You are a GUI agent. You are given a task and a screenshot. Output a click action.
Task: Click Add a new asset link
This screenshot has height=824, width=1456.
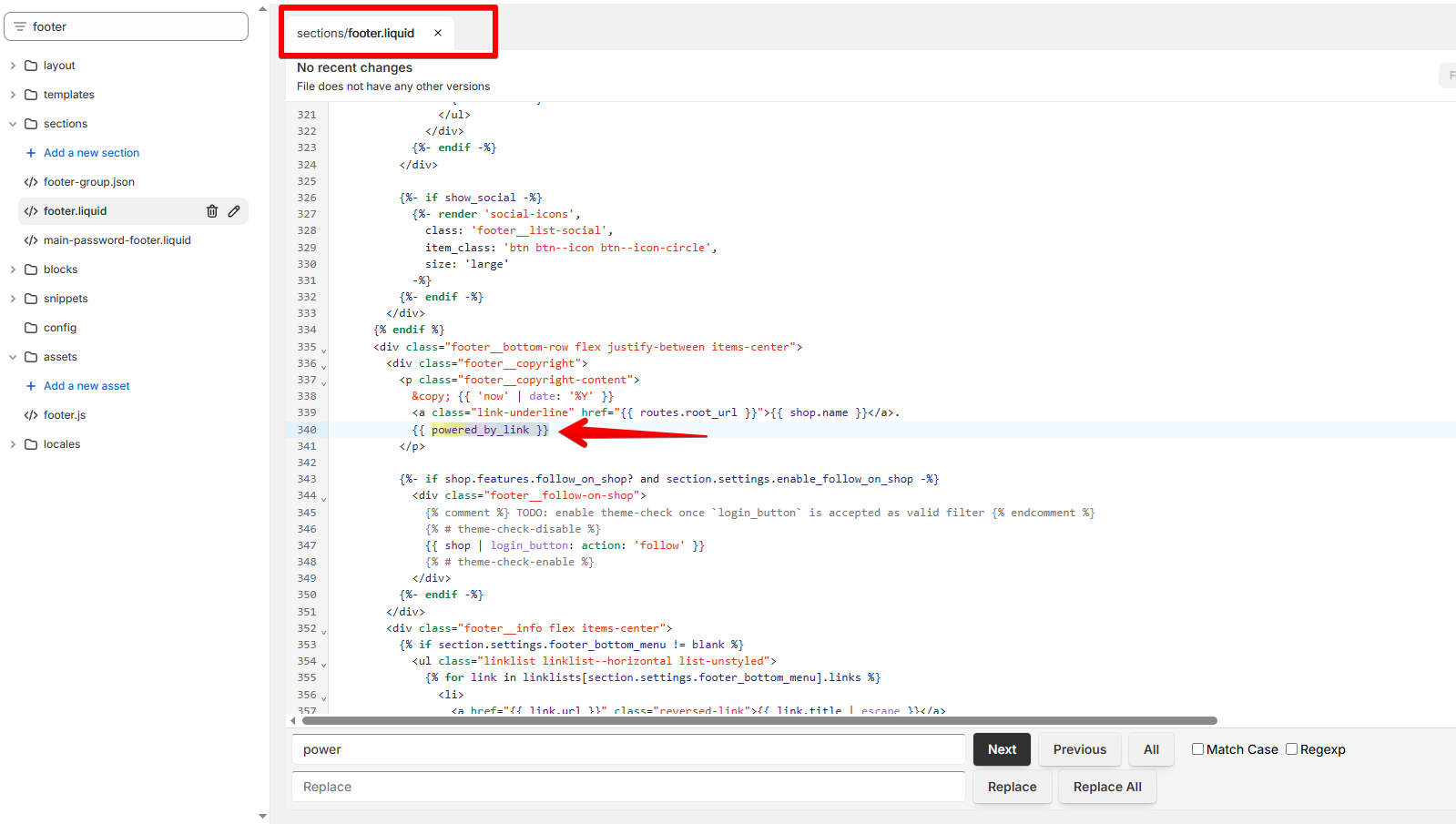(x=87, y=386)
